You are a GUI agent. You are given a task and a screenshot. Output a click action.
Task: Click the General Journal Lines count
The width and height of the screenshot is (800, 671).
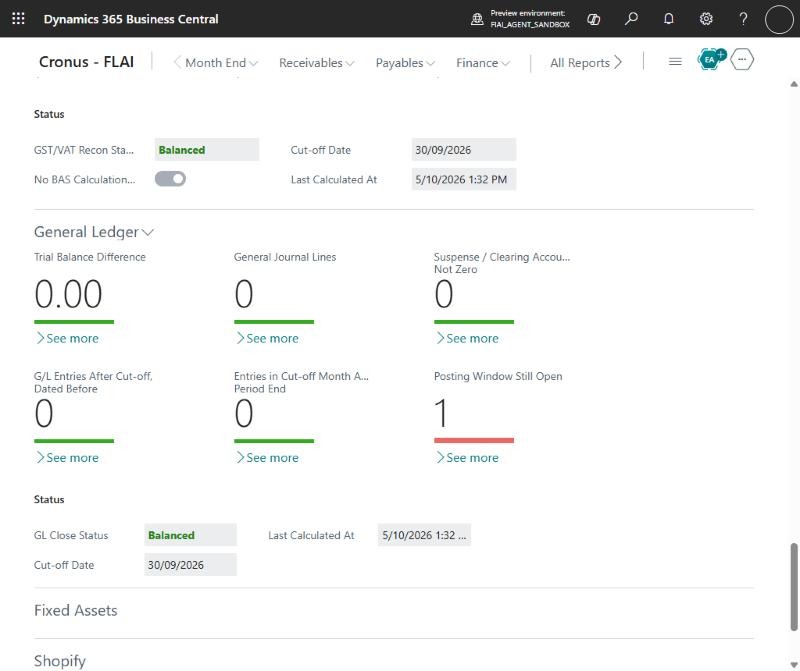tap(244, 294)
